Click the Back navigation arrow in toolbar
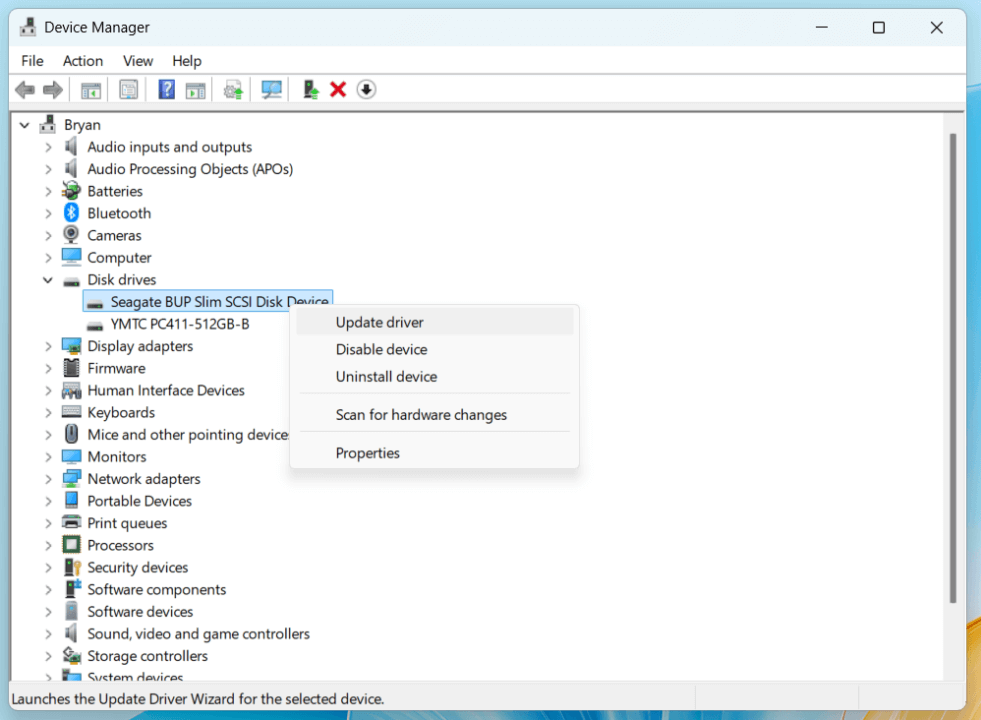This screenshot has height=720, width=981. click(x=24, y=89)
